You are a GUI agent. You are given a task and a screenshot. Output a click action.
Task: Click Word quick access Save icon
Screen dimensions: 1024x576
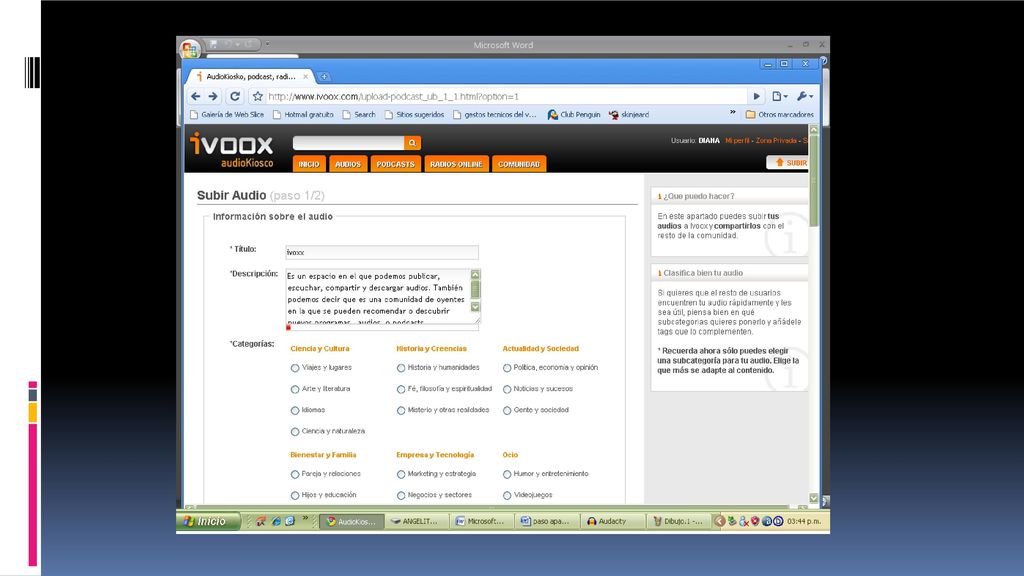(213, 44)
